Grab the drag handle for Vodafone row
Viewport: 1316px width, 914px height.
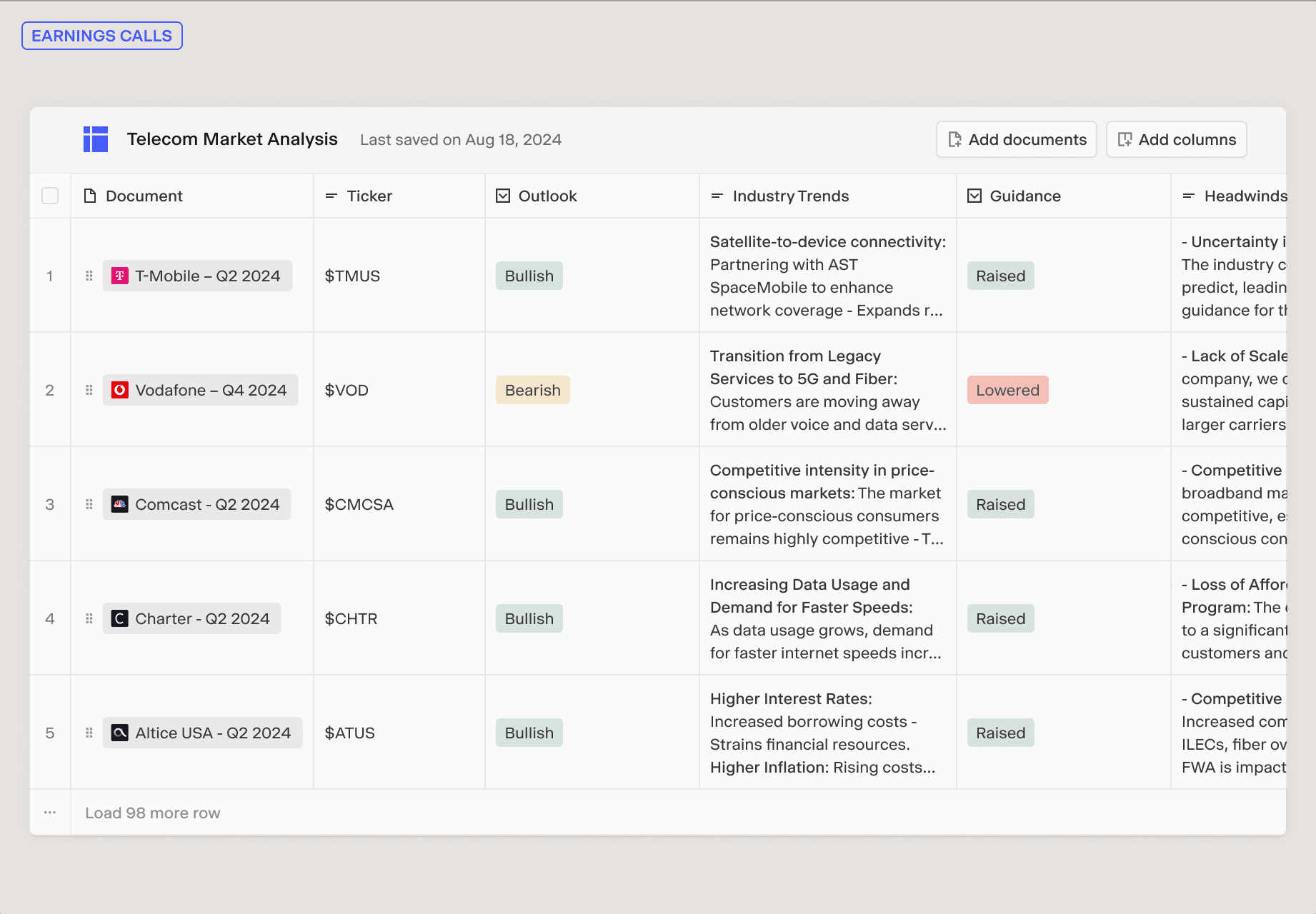tap(89, 390)
